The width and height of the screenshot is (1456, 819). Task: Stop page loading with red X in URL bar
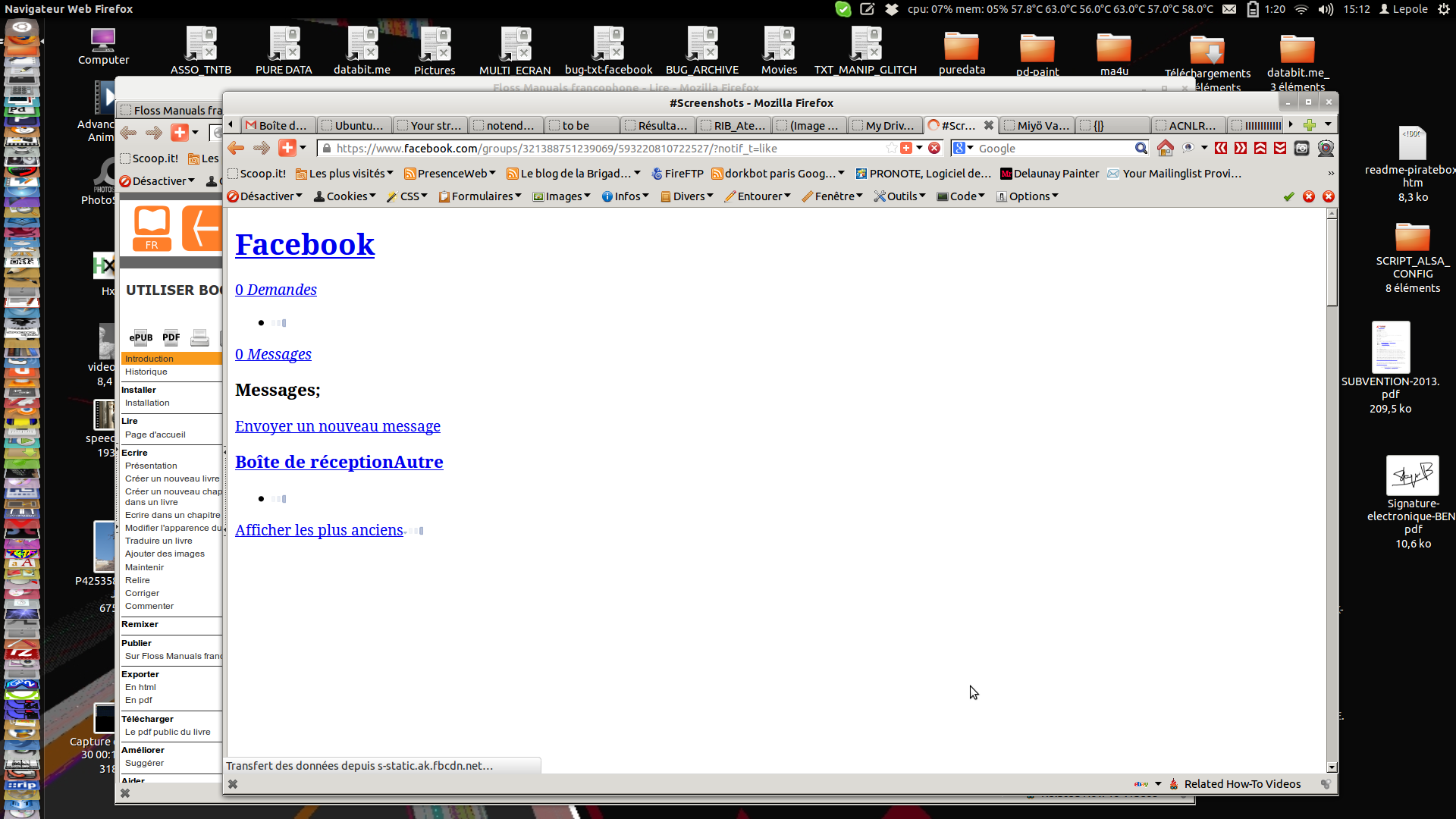pos(934,149)
